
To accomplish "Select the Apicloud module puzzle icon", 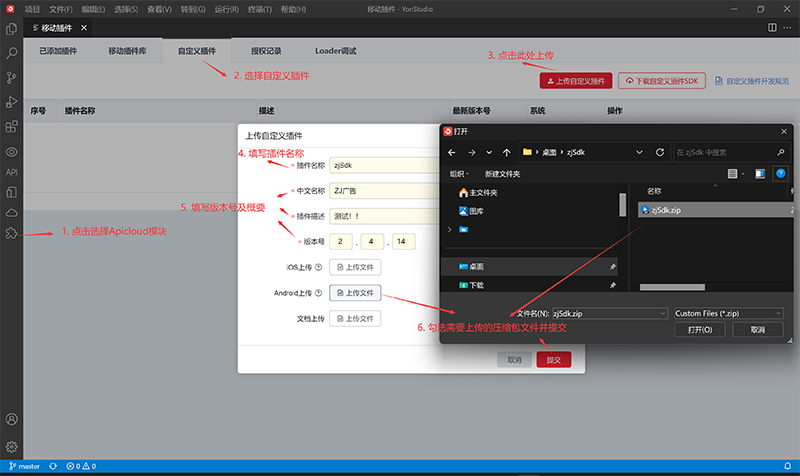I will pyautogui.click(x=11, y=233).
